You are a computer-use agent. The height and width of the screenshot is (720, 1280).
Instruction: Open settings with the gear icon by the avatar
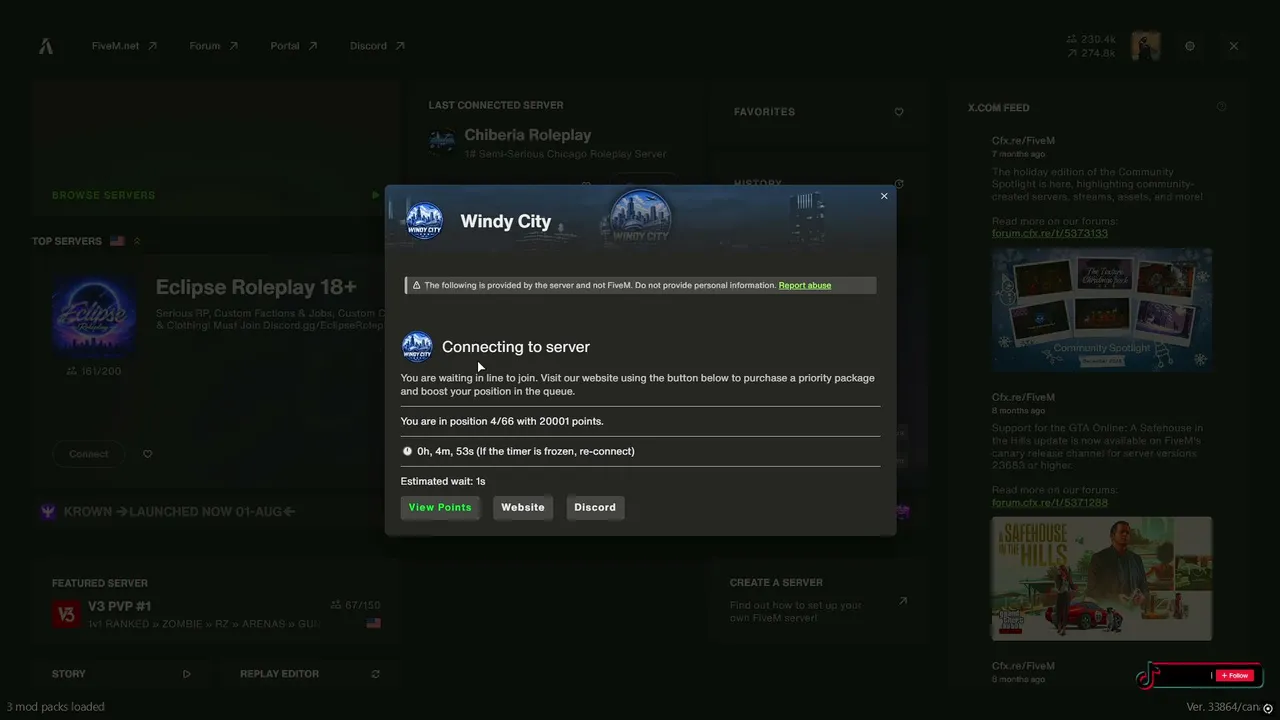pos(1190,46)
